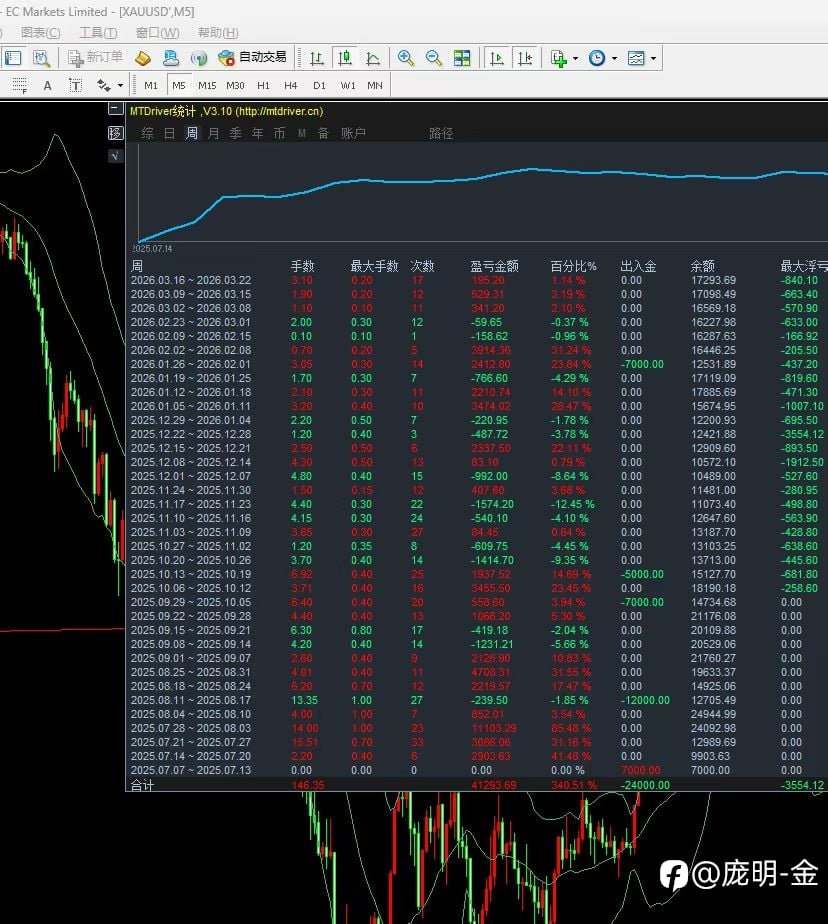The height and width of the screenshot is (924, 828).
Task: Switch chart to candlestick view
Action: (345, 58)
